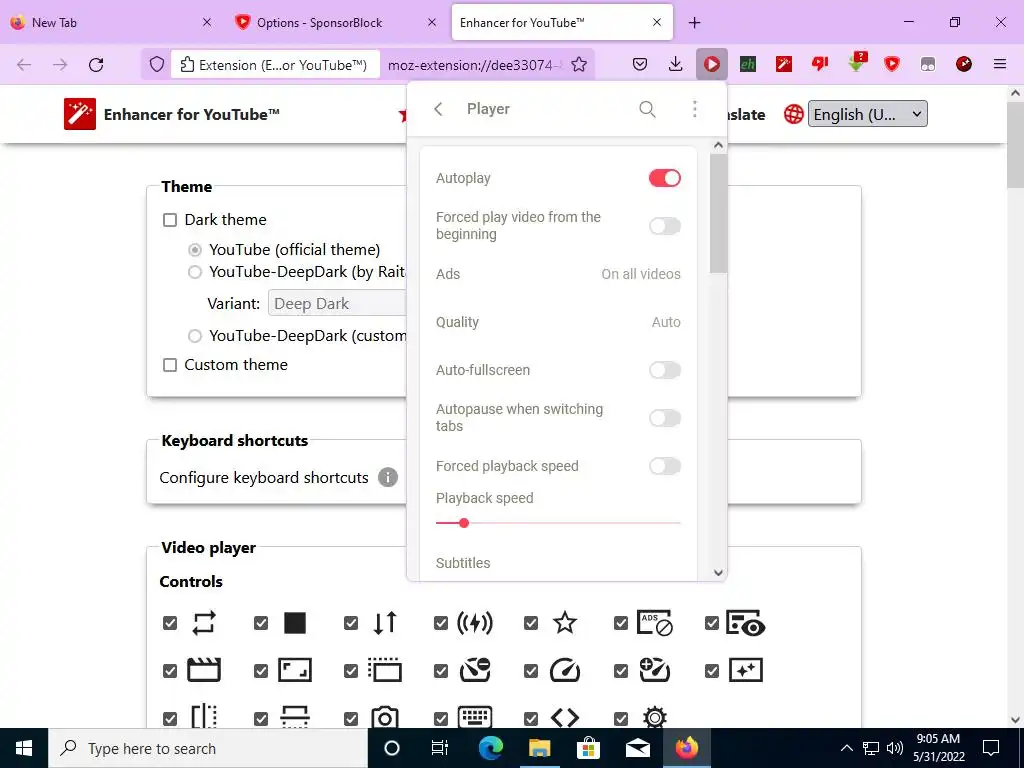Click the Player popup scroll down arrow
Viewport: 1024px width, 768px height.
pyautogui.click(x=718, y=573)
